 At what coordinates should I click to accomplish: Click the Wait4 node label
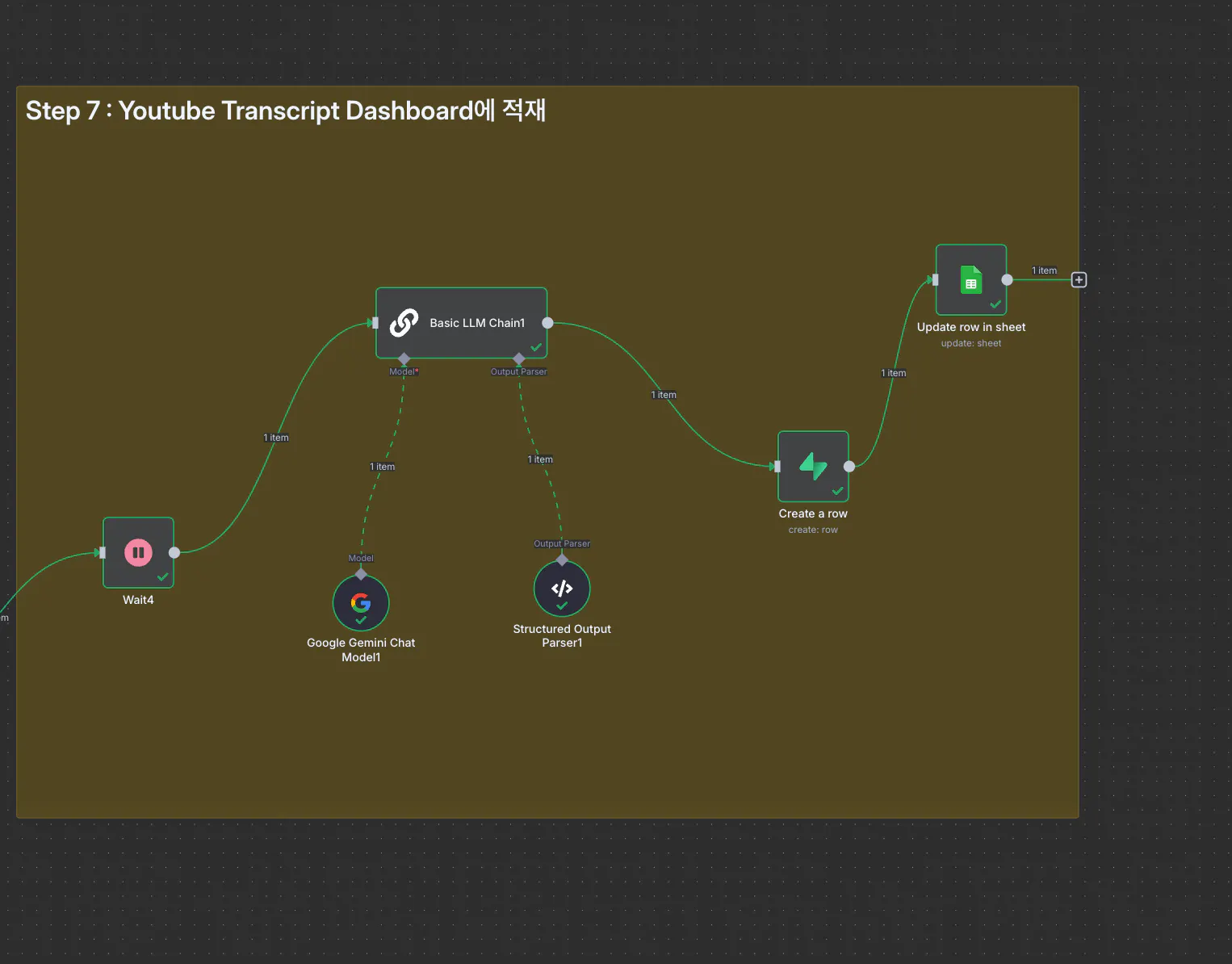pyautogui.click(x=138, y=600)
